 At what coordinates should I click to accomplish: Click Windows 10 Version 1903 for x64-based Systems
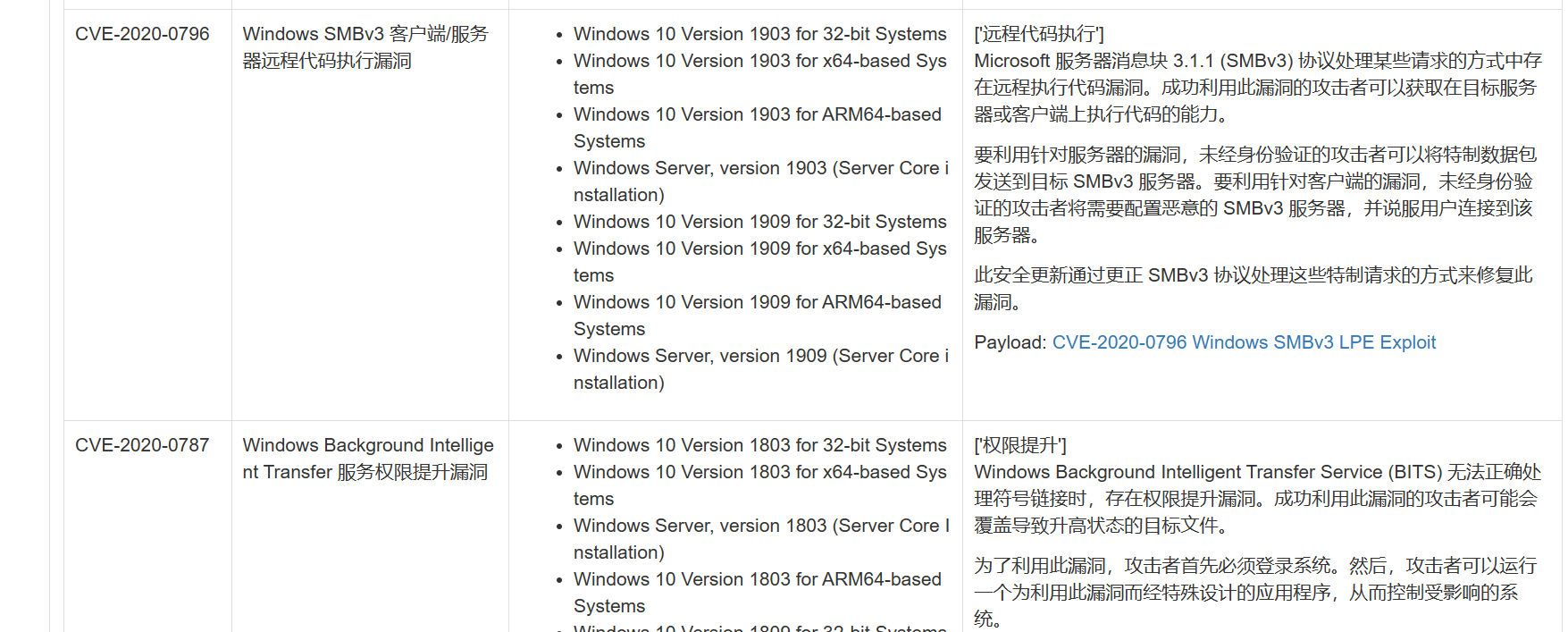coord(759,61)
